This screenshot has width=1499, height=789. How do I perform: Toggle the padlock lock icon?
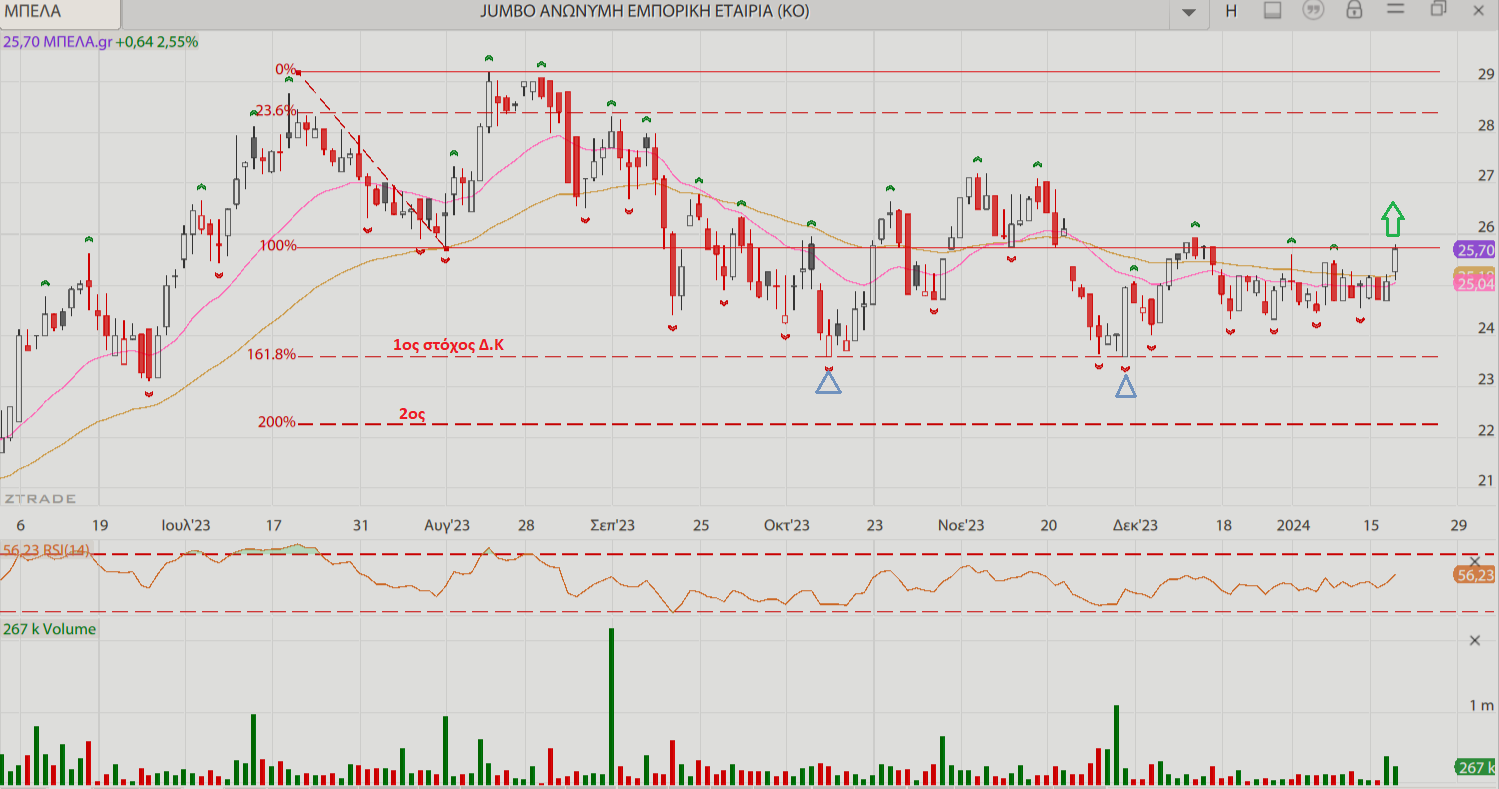pos(1354,10)
